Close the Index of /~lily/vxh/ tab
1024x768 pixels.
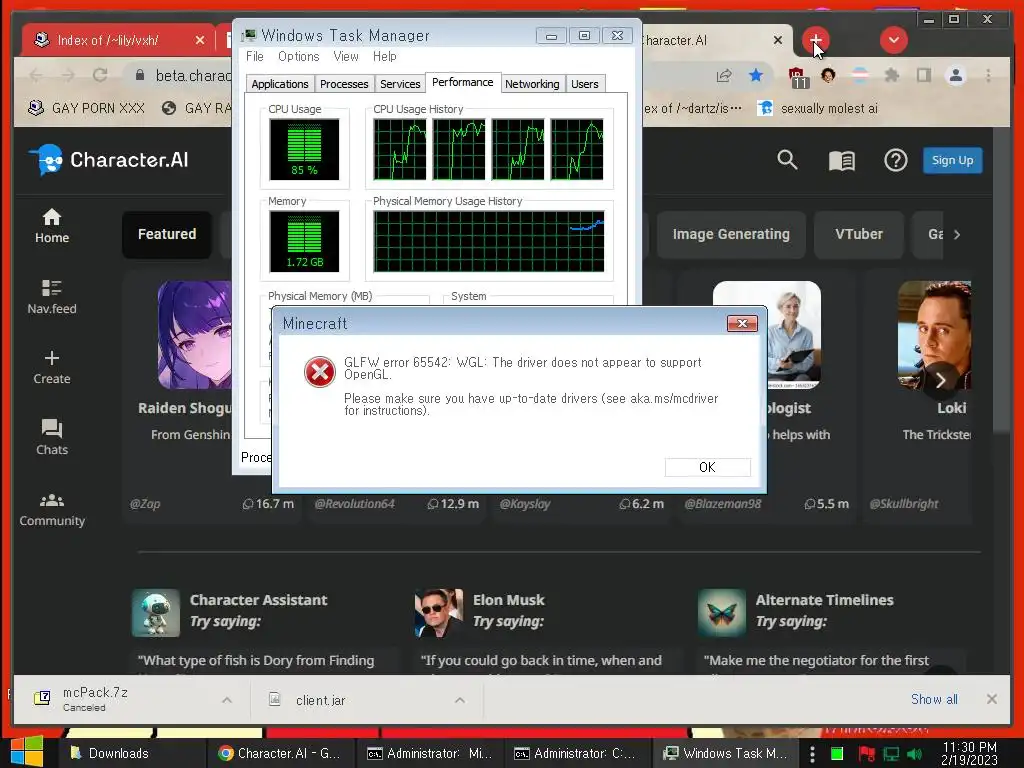(200, 40)
